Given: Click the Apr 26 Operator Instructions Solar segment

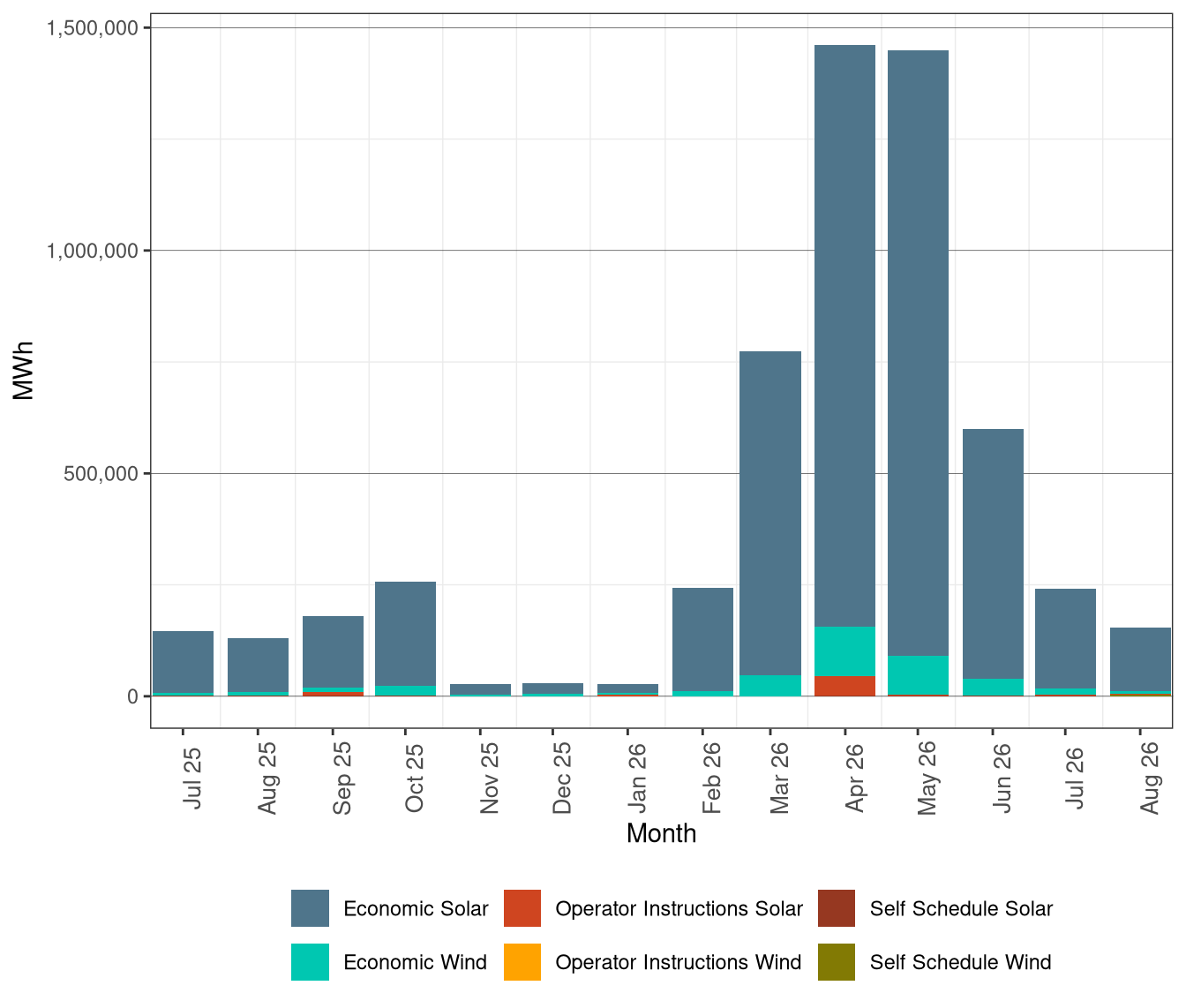Looking at the screenshot, I should tap(844, 686).
